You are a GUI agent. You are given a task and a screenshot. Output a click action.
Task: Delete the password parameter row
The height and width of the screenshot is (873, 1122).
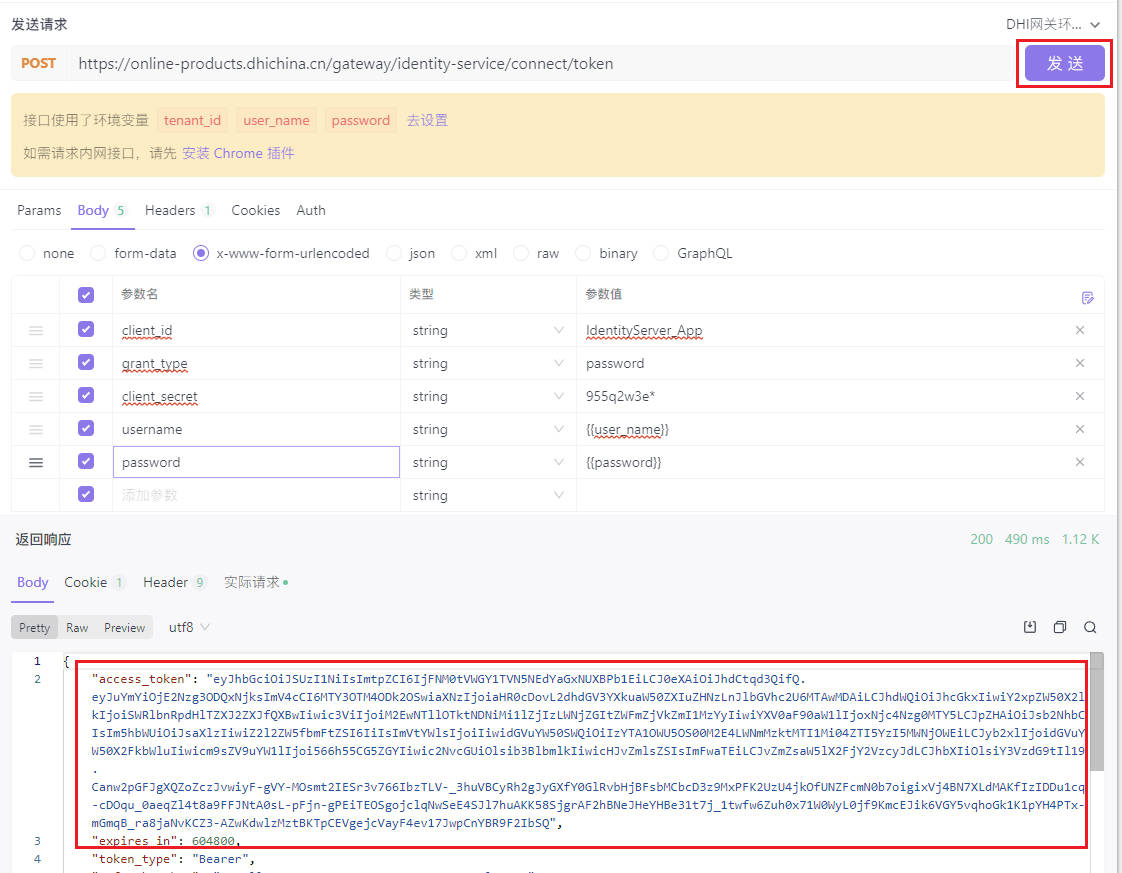tap(1080, 462)
